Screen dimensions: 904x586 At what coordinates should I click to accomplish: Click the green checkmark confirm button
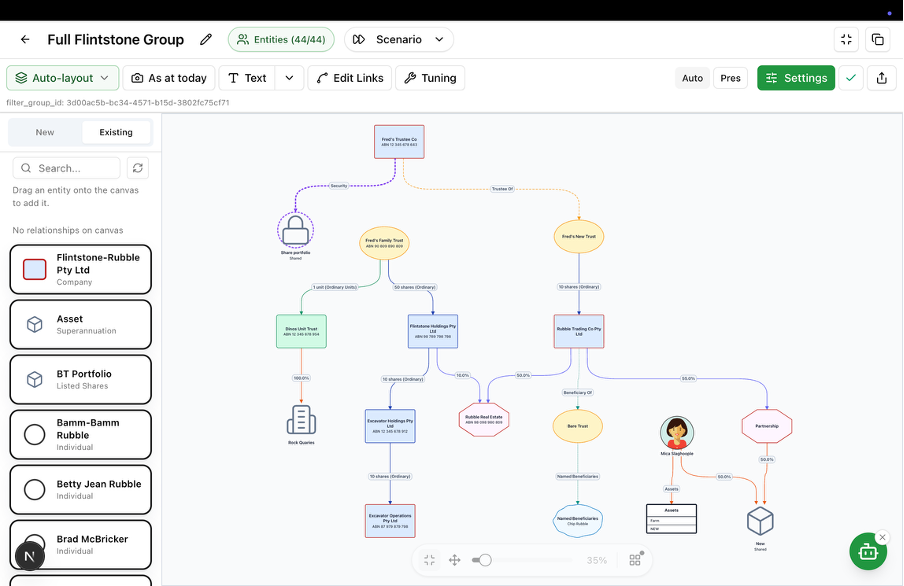851,78
